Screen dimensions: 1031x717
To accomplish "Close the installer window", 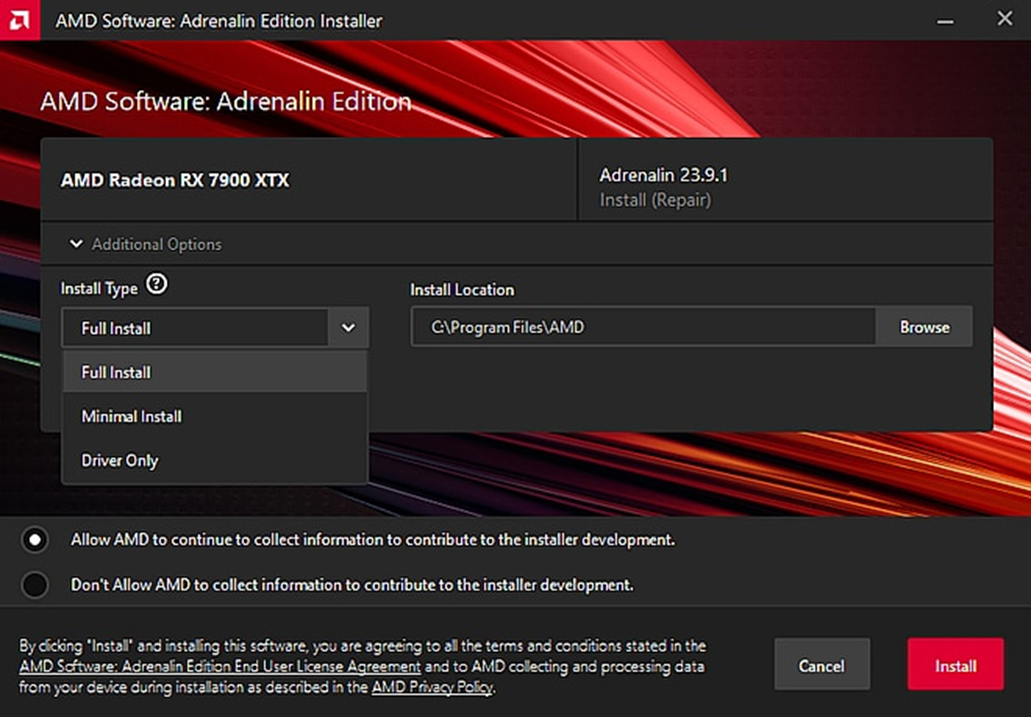I will click(1004, 20).
